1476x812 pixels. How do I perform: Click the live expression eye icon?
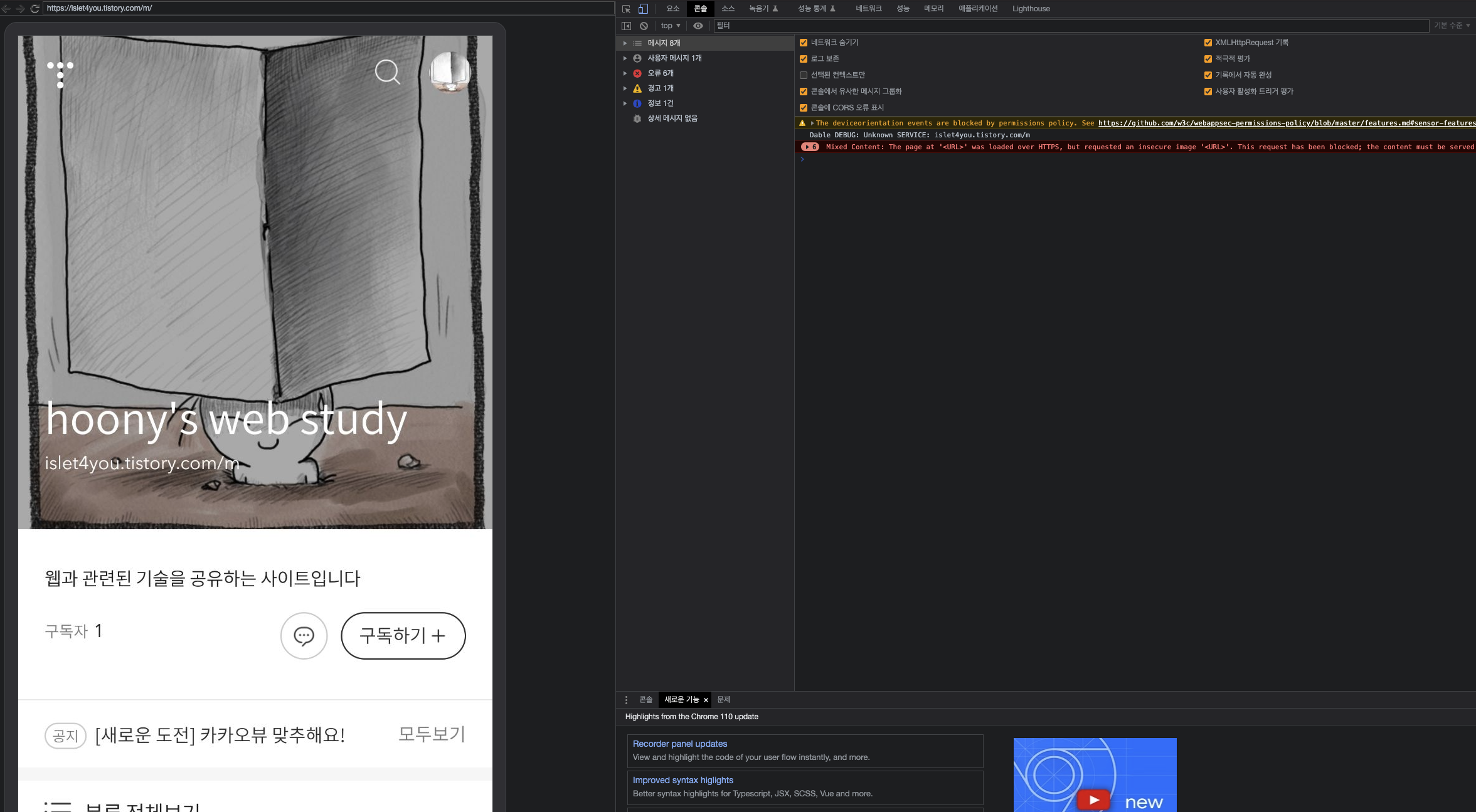click(x=698, y=26)
